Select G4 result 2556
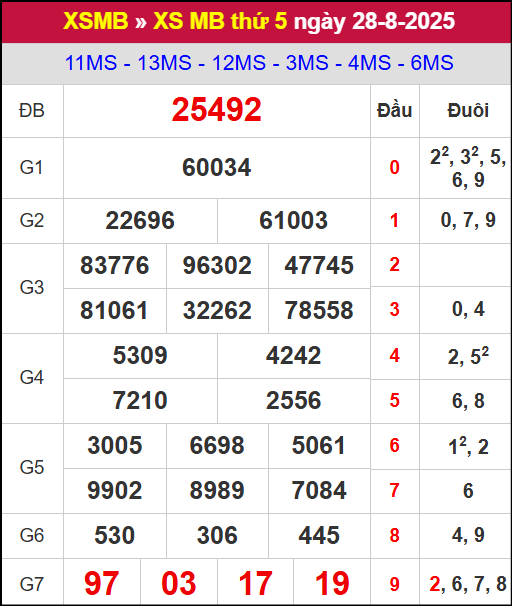The width and height of the screenshot is (512, 606). point(294,400)
